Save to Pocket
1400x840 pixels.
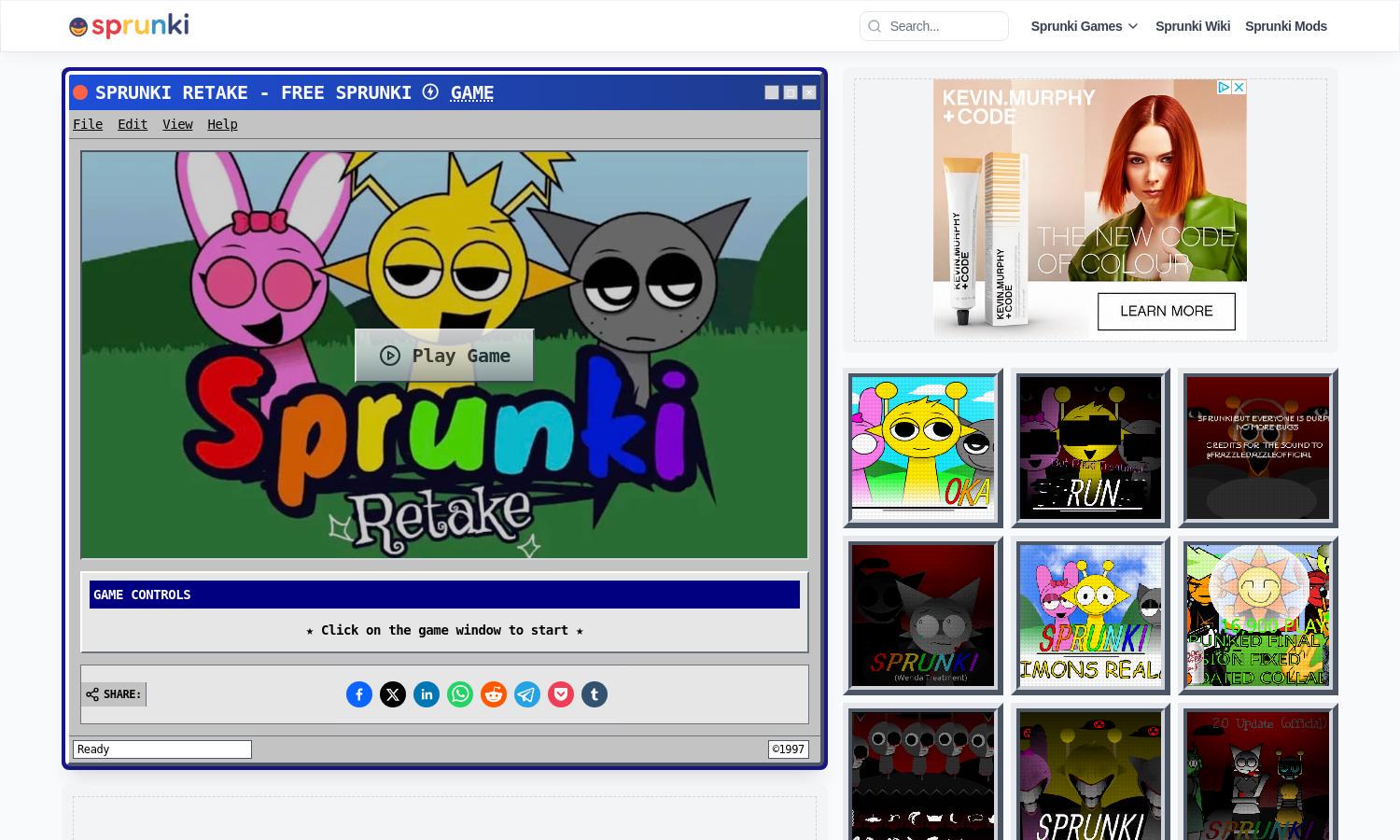click(561, 694)
